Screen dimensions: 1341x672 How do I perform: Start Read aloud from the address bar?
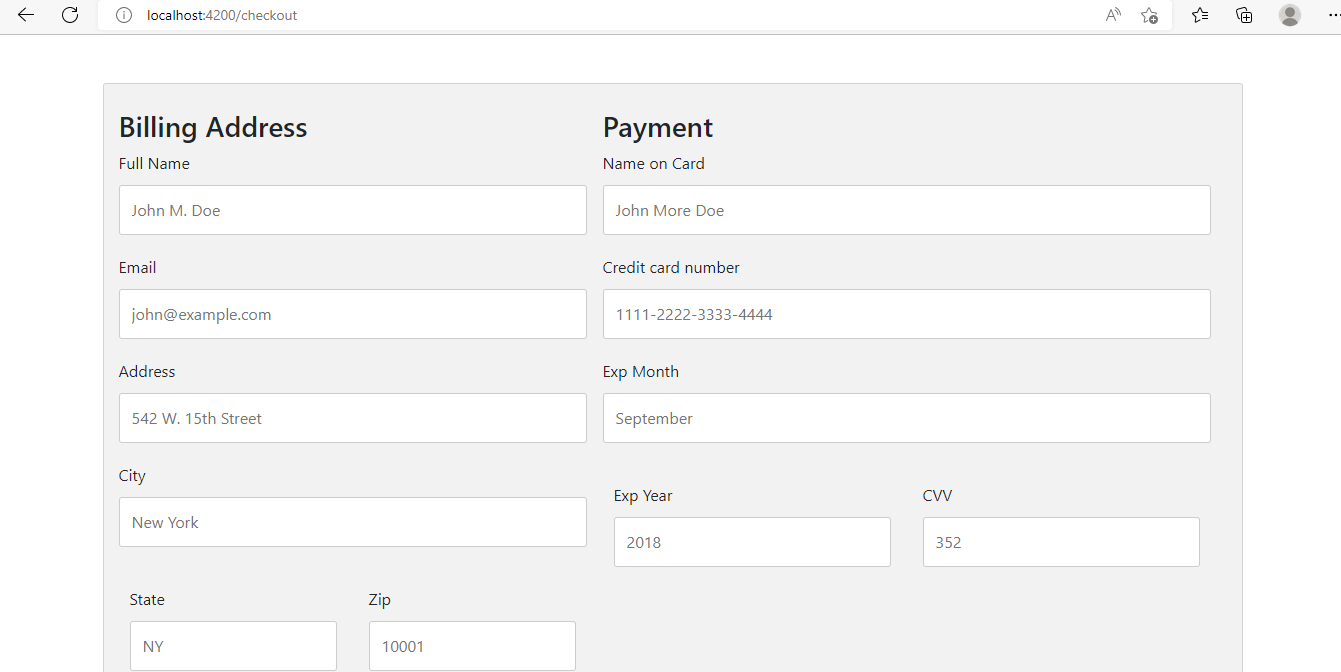[x=1113, y=15]
